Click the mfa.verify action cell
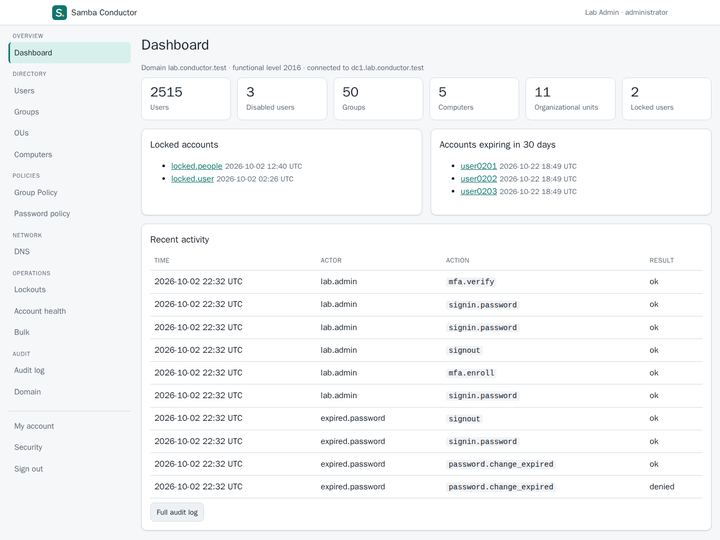The height and width of the screenshot is (540, 720). point(471,282)
